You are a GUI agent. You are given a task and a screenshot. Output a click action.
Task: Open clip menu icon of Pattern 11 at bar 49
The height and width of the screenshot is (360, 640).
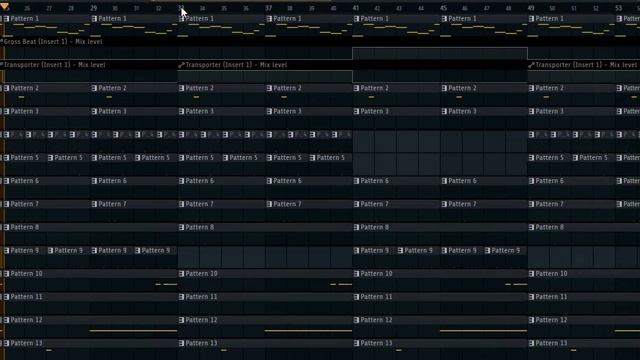[x=532, y=297]
